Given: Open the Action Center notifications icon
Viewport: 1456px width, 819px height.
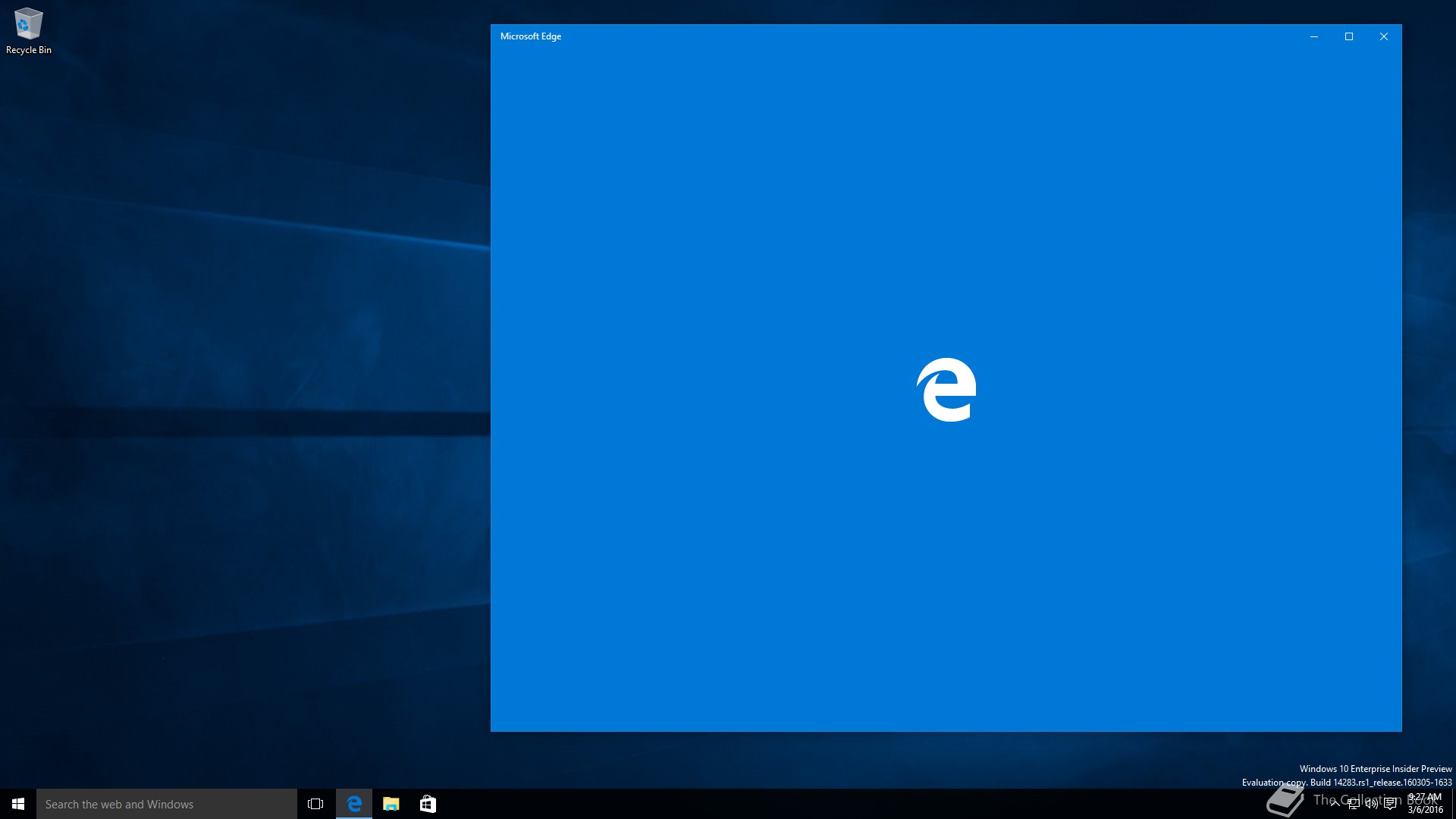Looking at the screenshot, I should point(1390,804).
